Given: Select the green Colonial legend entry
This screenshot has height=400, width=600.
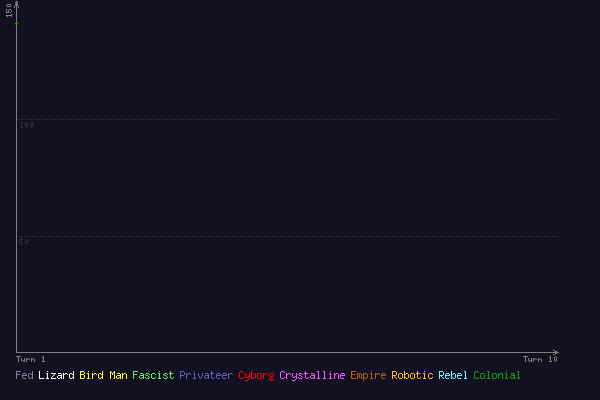Looking at the screenshot, I should click(x=497, y=376).
